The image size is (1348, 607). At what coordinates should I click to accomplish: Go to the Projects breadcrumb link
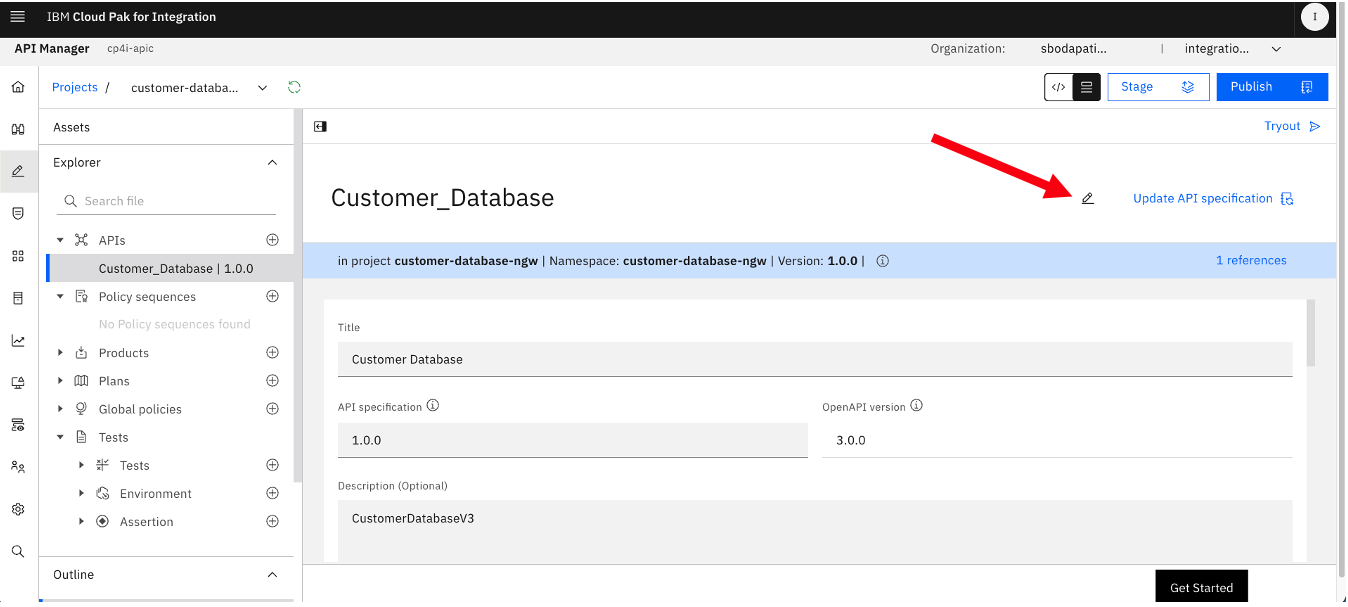click(75, 87)
